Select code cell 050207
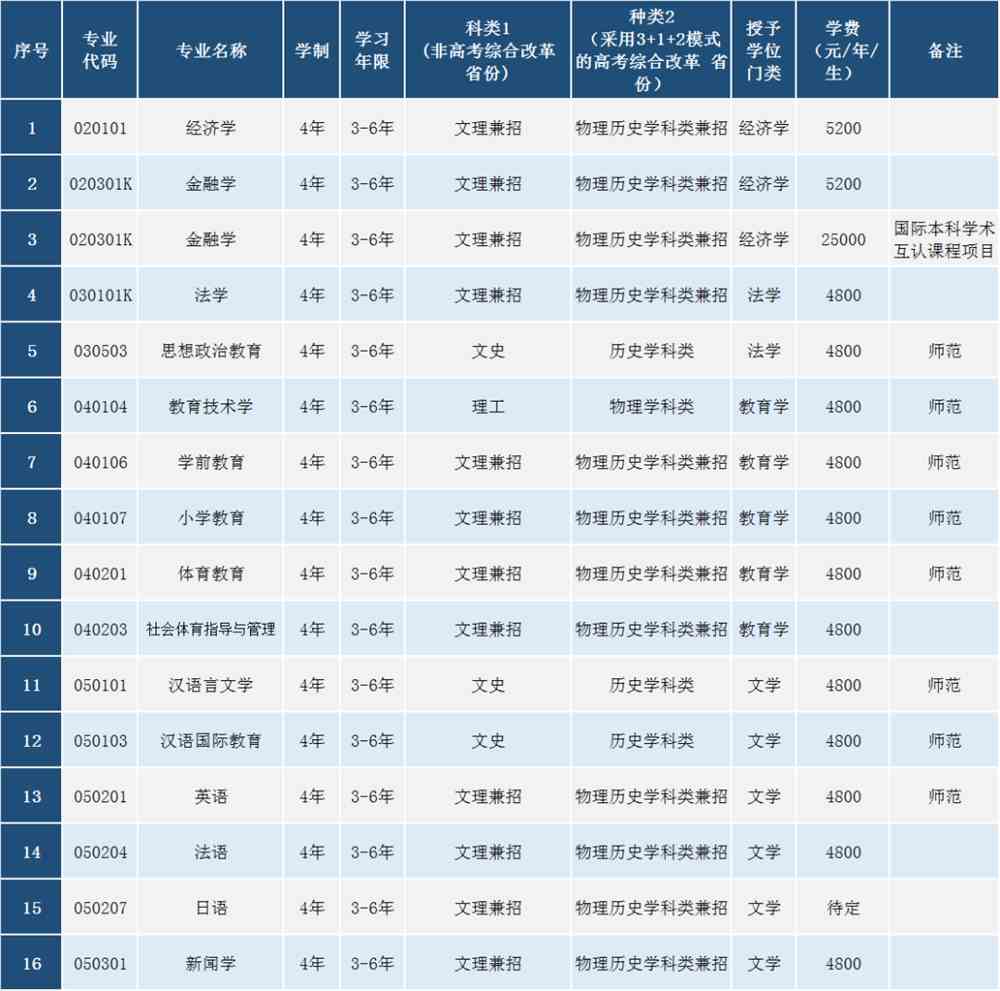Viewport: 1000px width, 991px height. tap(99, 908)
